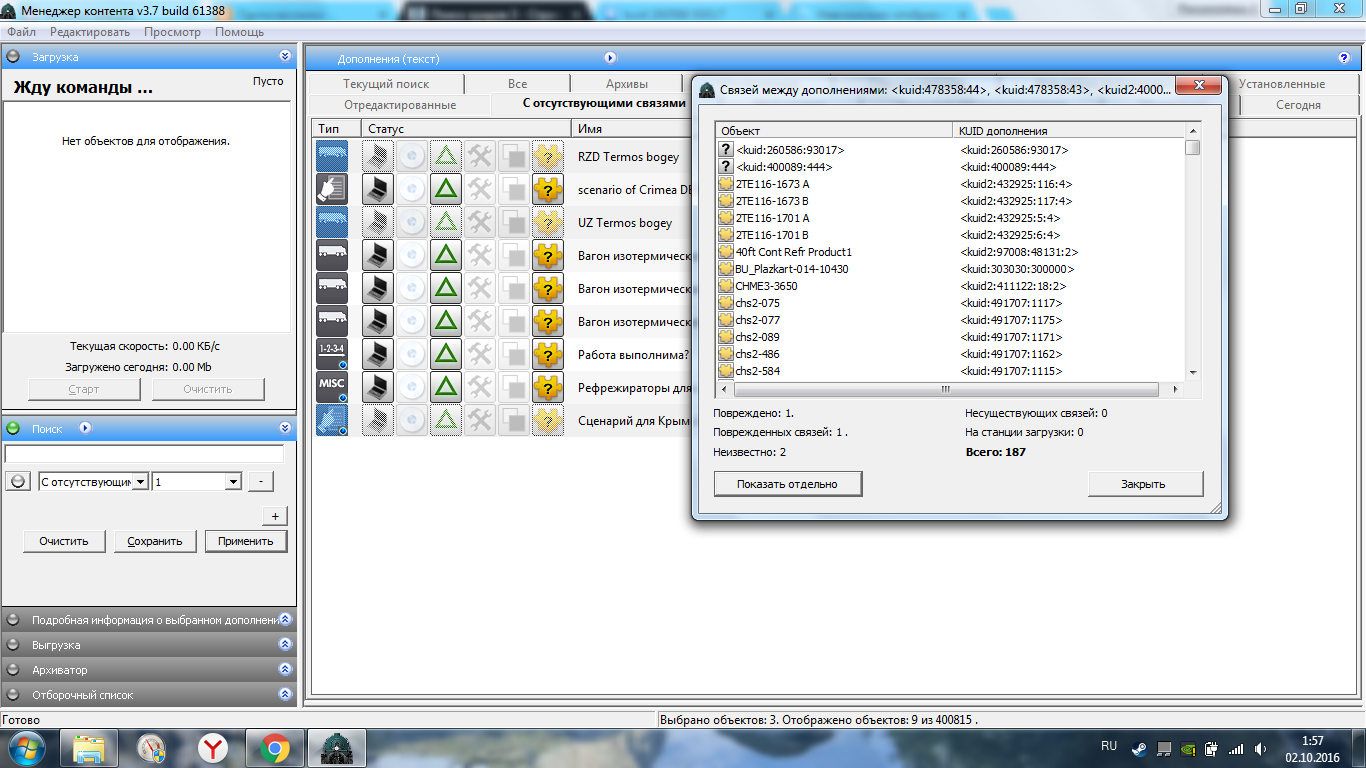Launch Google Chrome from the taskbar
This screenshot has height=768, width=1366.
(275, 748)
